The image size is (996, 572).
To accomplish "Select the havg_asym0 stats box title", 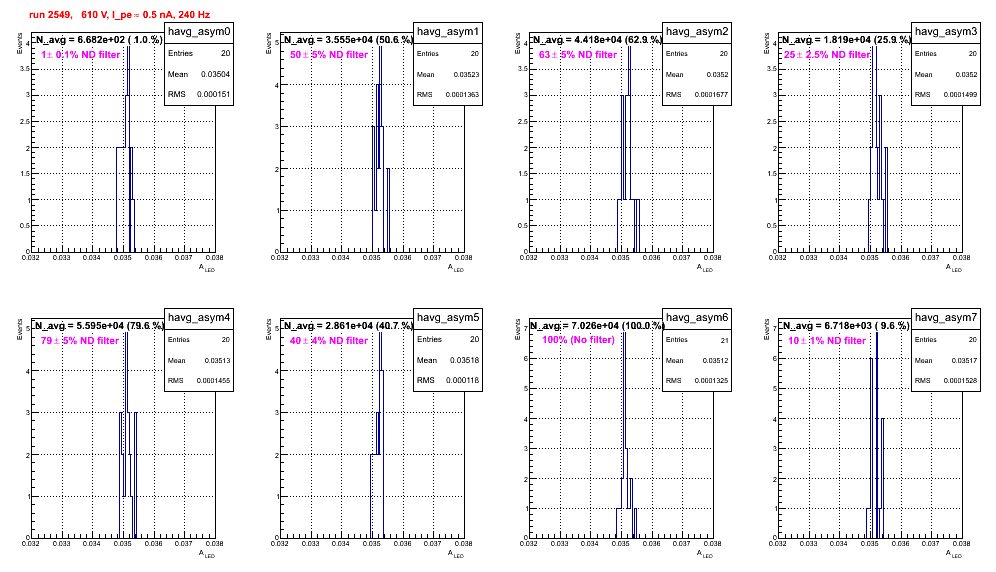I will (199, 32).
